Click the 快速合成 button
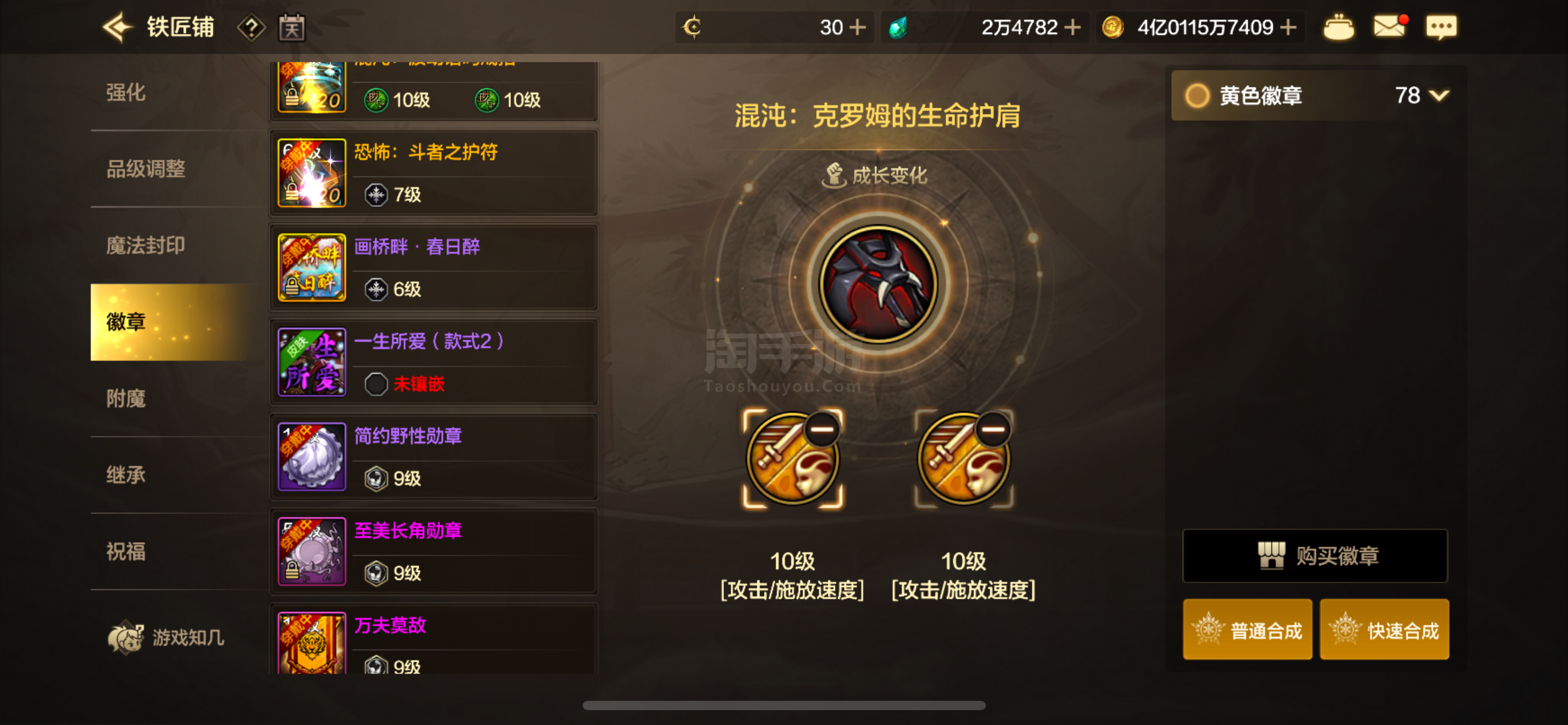This screenshot has width=1568, height=725. click(1384, 630)
